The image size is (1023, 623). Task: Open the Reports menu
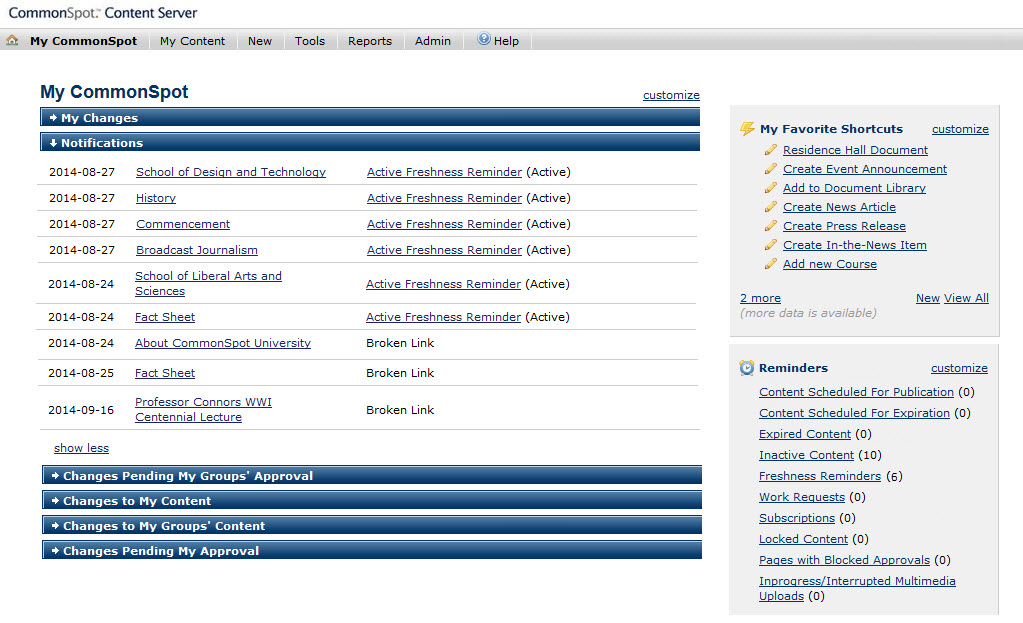(x=370, y=40)
